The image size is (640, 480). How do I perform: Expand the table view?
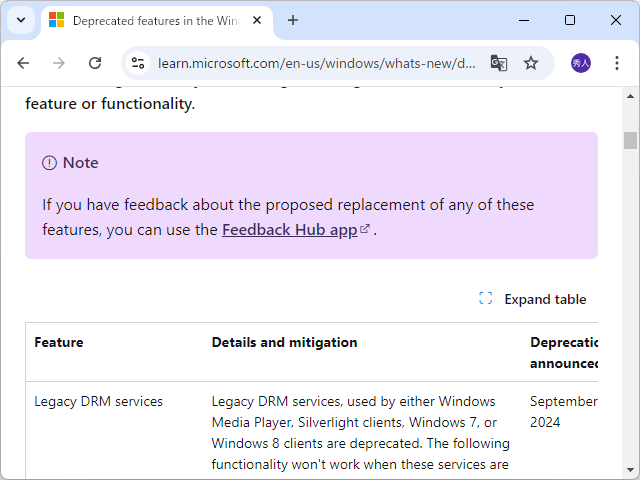point(544,299)
